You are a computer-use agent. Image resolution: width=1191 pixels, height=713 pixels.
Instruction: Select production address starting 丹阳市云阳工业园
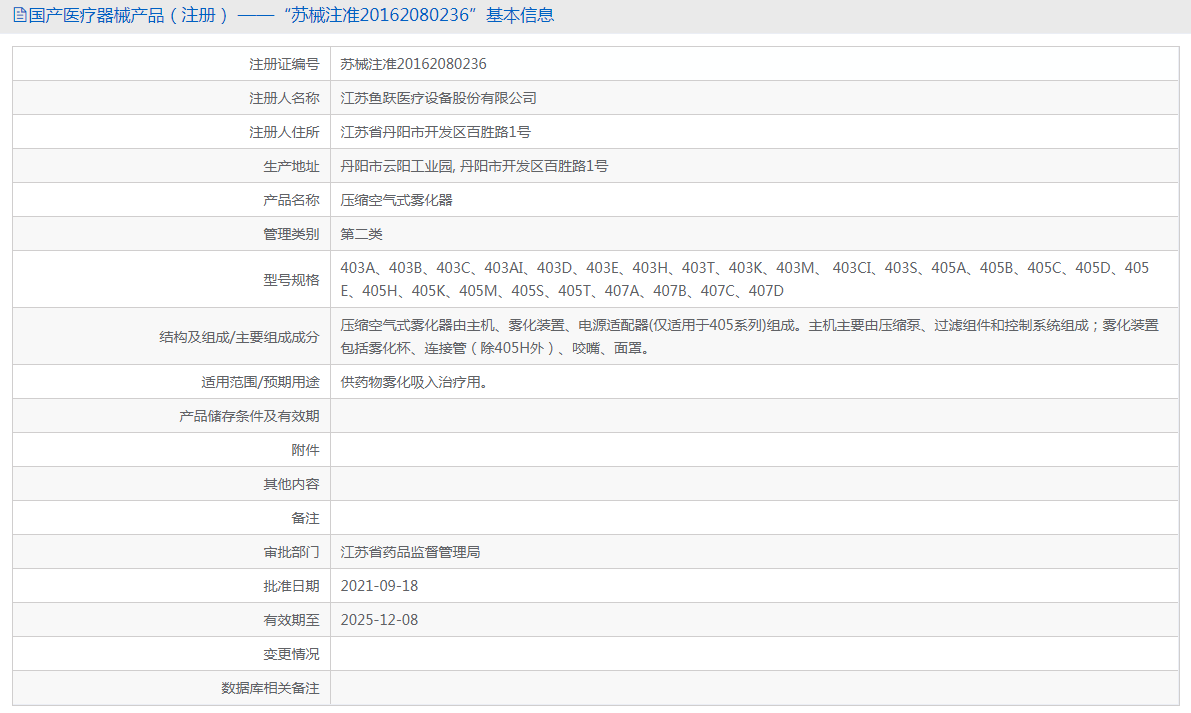(474, 166)
